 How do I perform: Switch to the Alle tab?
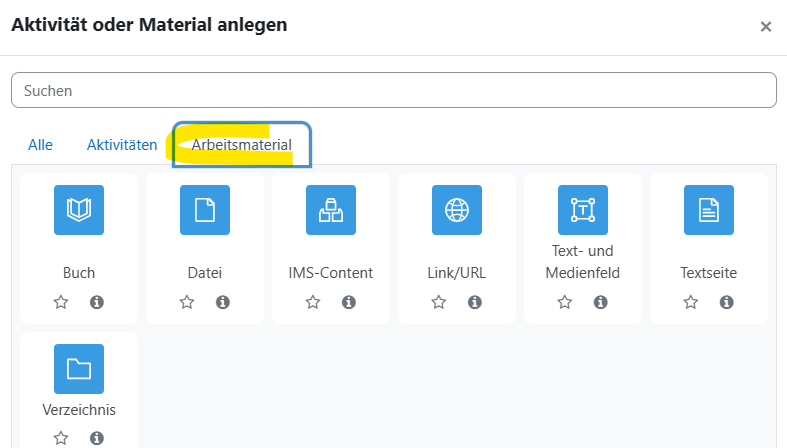click(40, 145)
